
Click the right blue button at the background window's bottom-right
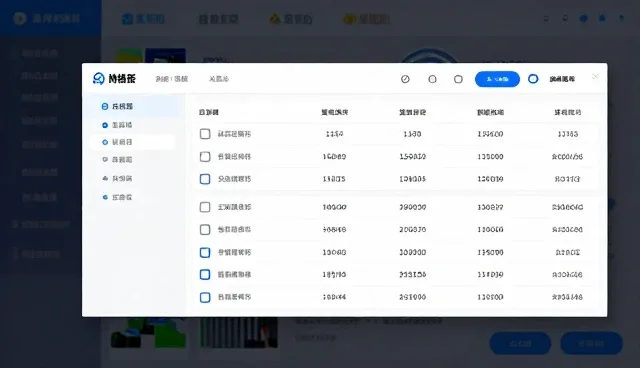(591, 344)
